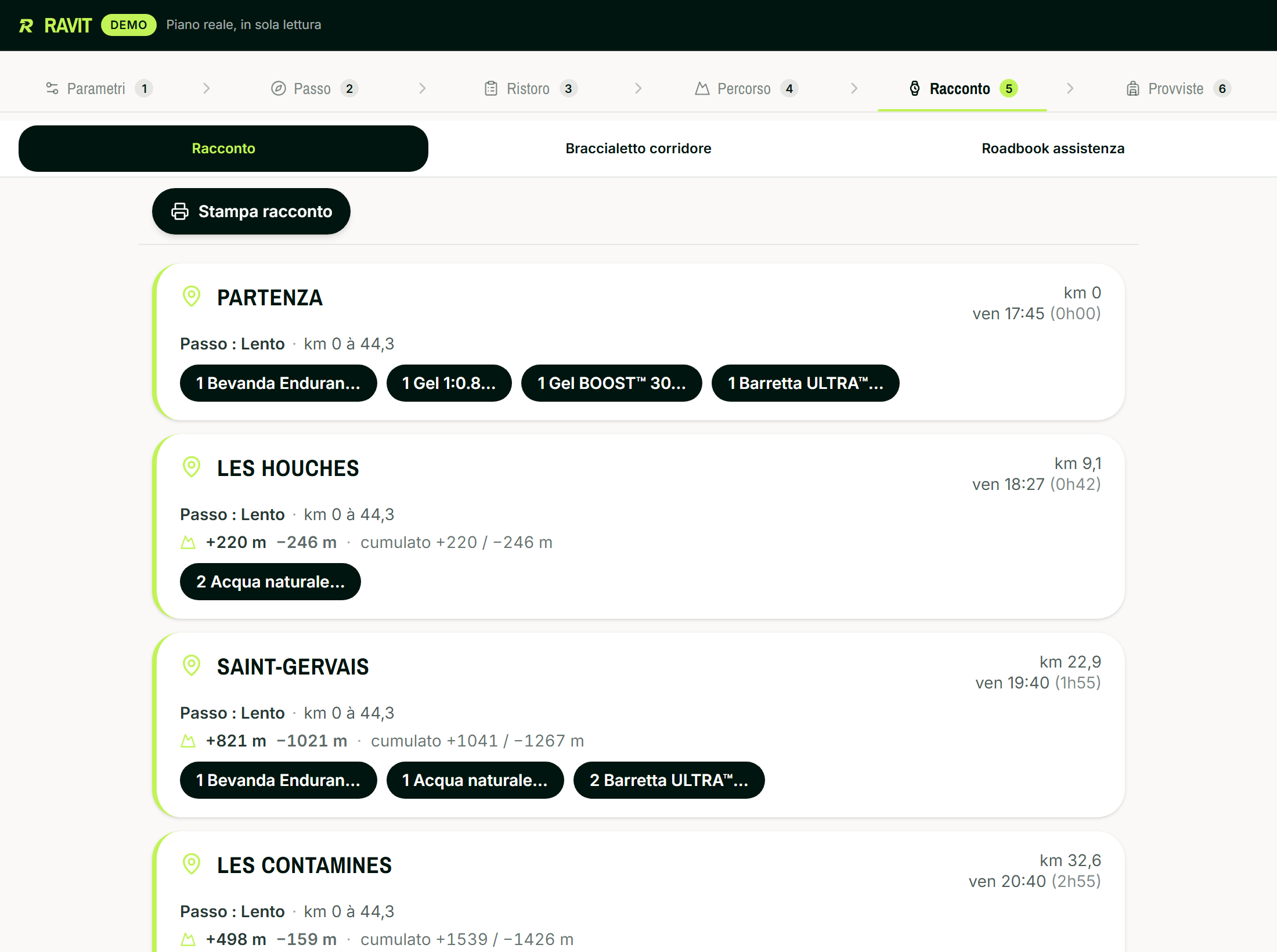Click the Parametri sliders icon

[x=52, y=88]
